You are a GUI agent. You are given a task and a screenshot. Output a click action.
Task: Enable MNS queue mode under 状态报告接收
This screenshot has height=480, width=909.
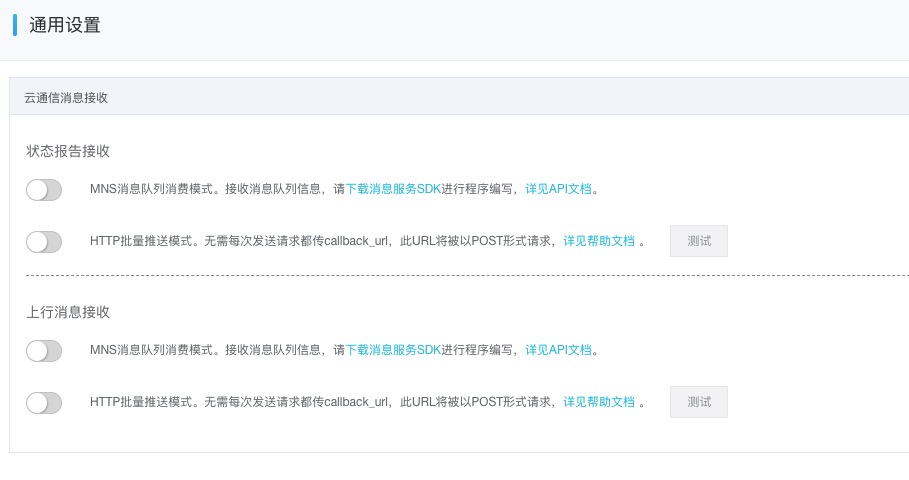click(x=44, y=189)
